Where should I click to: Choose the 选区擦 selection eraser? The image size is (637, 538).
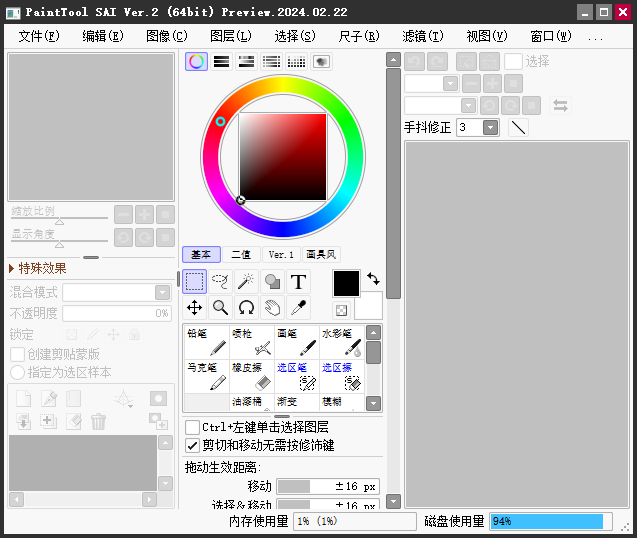pyautogui.click(x=342, y=376)
